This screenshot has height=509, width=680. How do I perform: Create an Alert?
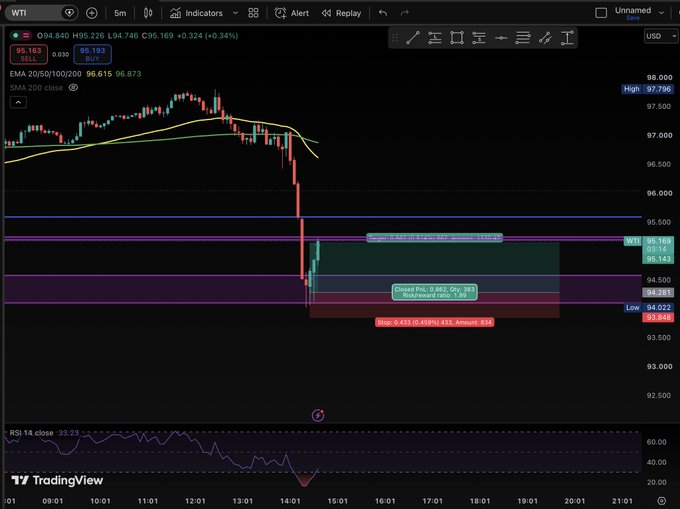click(x=292, y=13)
